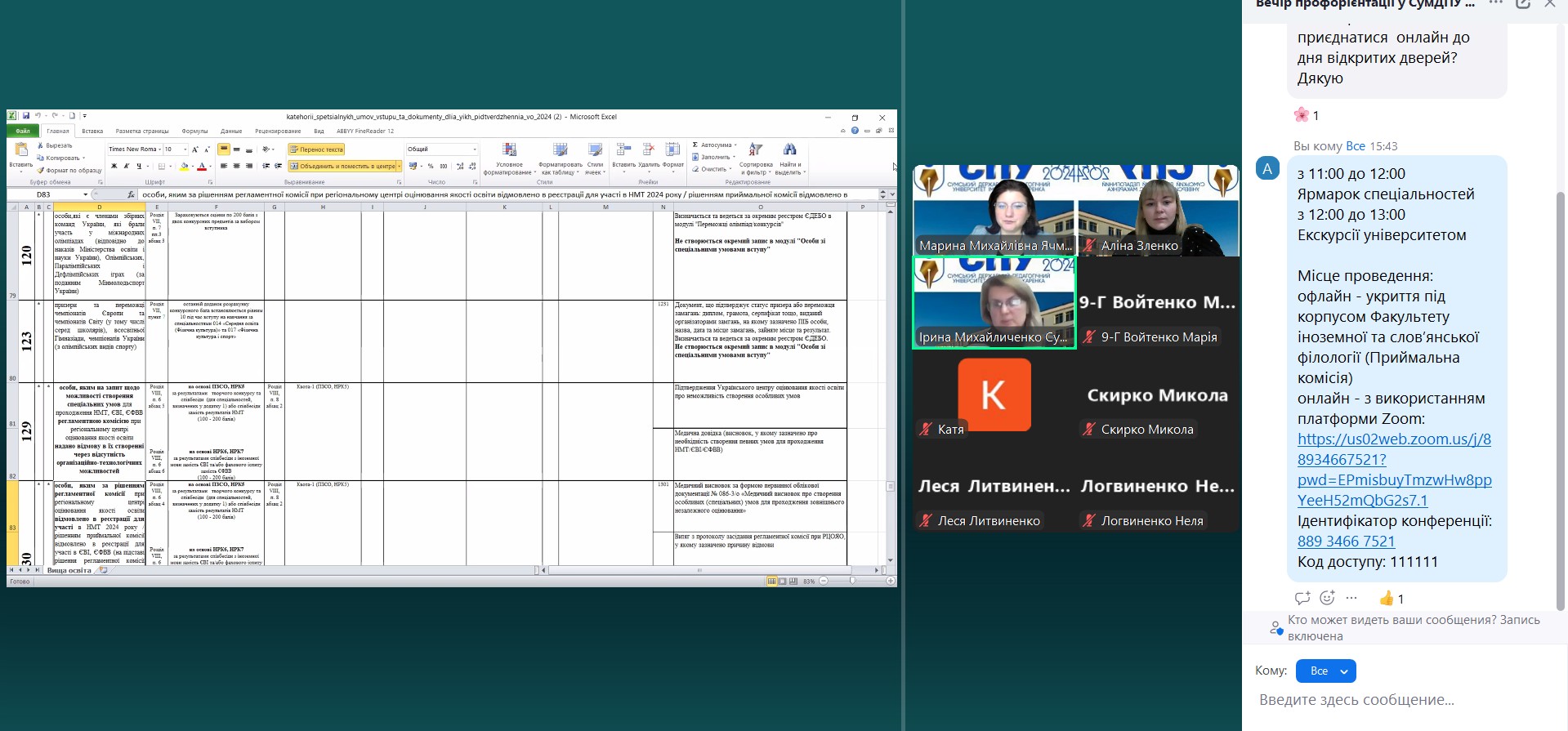Image resolution: width=1568 pixels, height=731 pixels.
Task: Open chat panel more options at the top
Action: point(1496,4)
